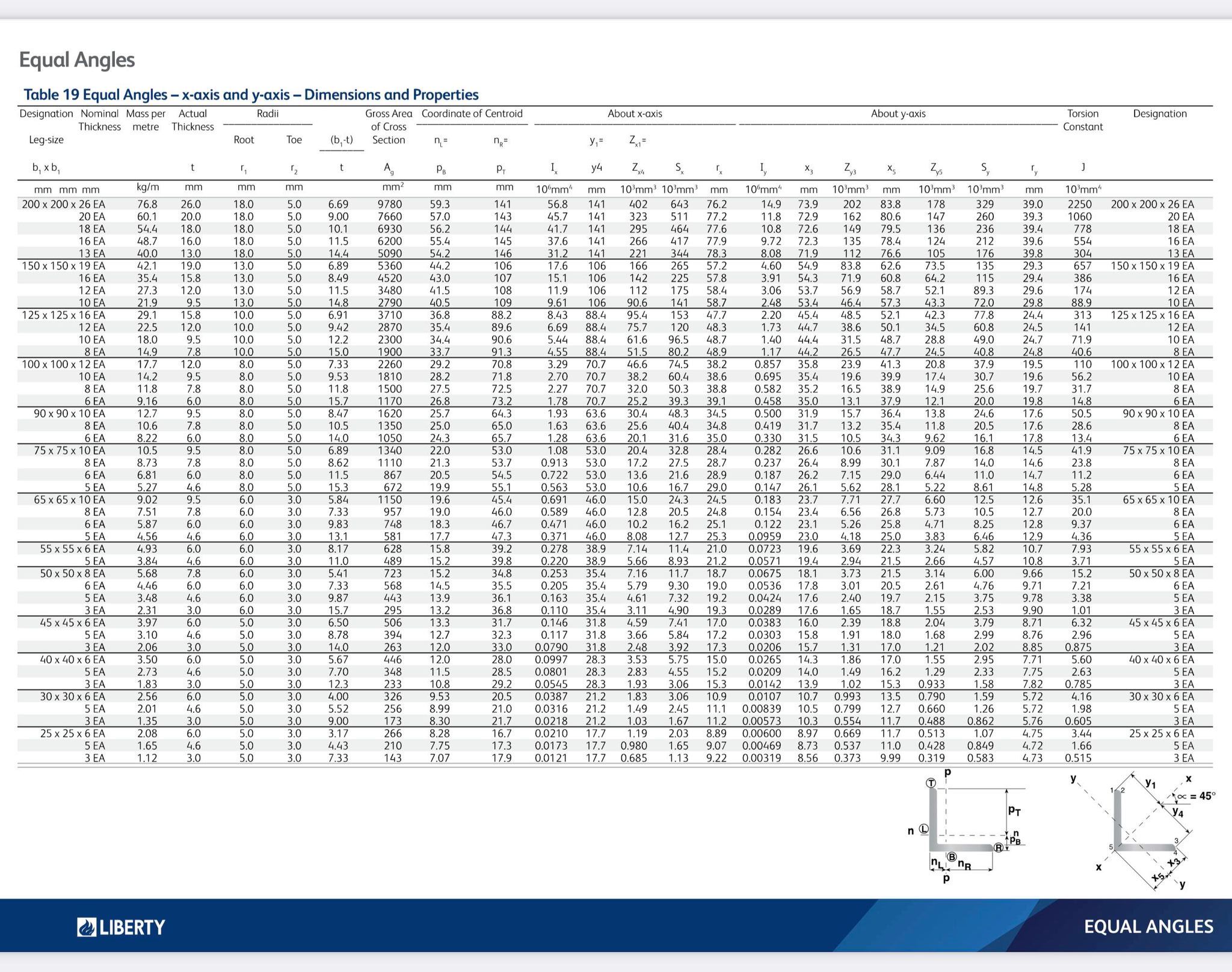Select the right-side 100 x 100 x 12 EA designation
The height and width of the screenshot is (972, 1232).
[x=1152, y=364]
